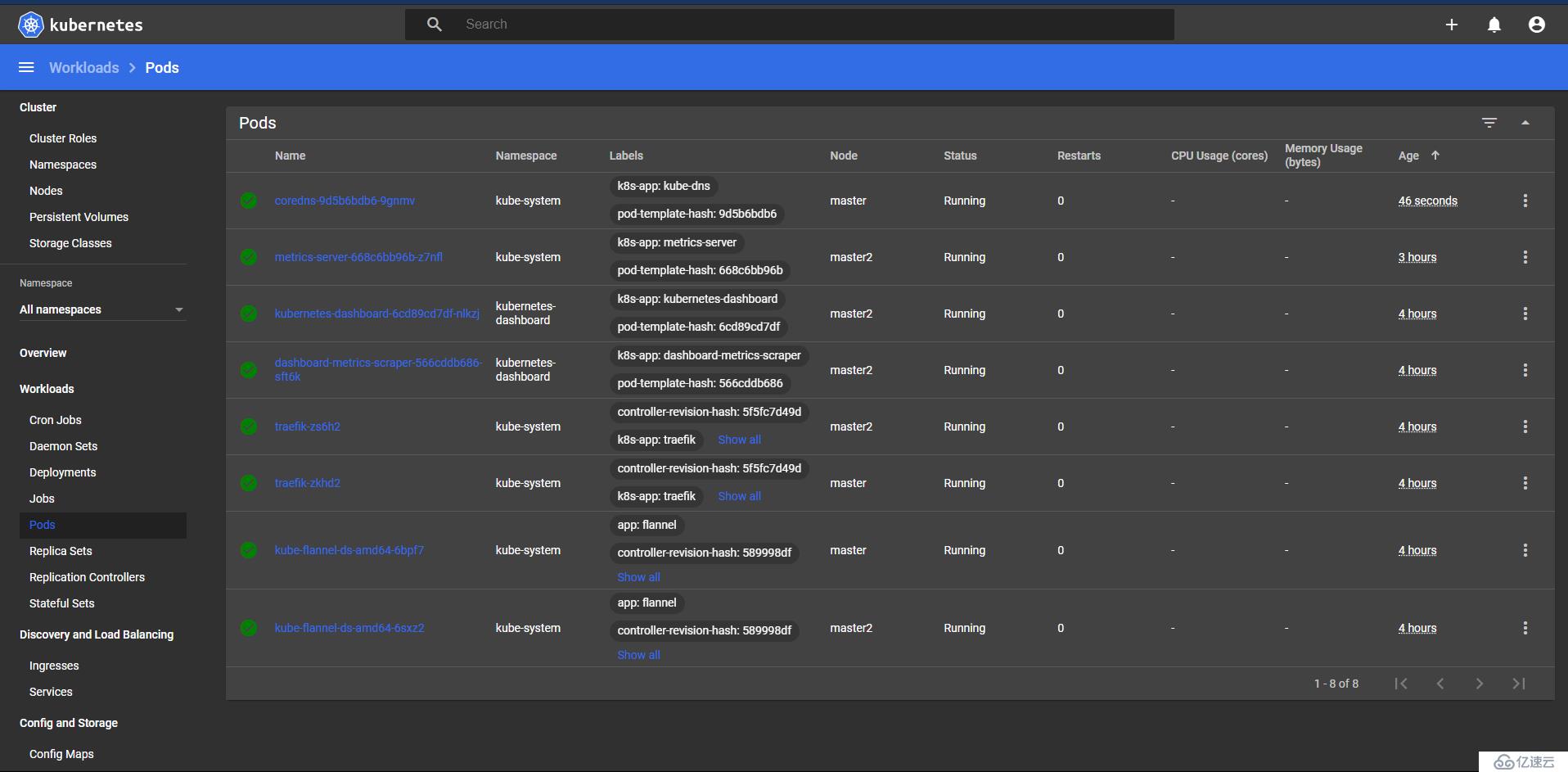The width and height of the screenshot is (1568, 772).
Task: Open Cron Jobs in sidebar
Action: point(56,420)
